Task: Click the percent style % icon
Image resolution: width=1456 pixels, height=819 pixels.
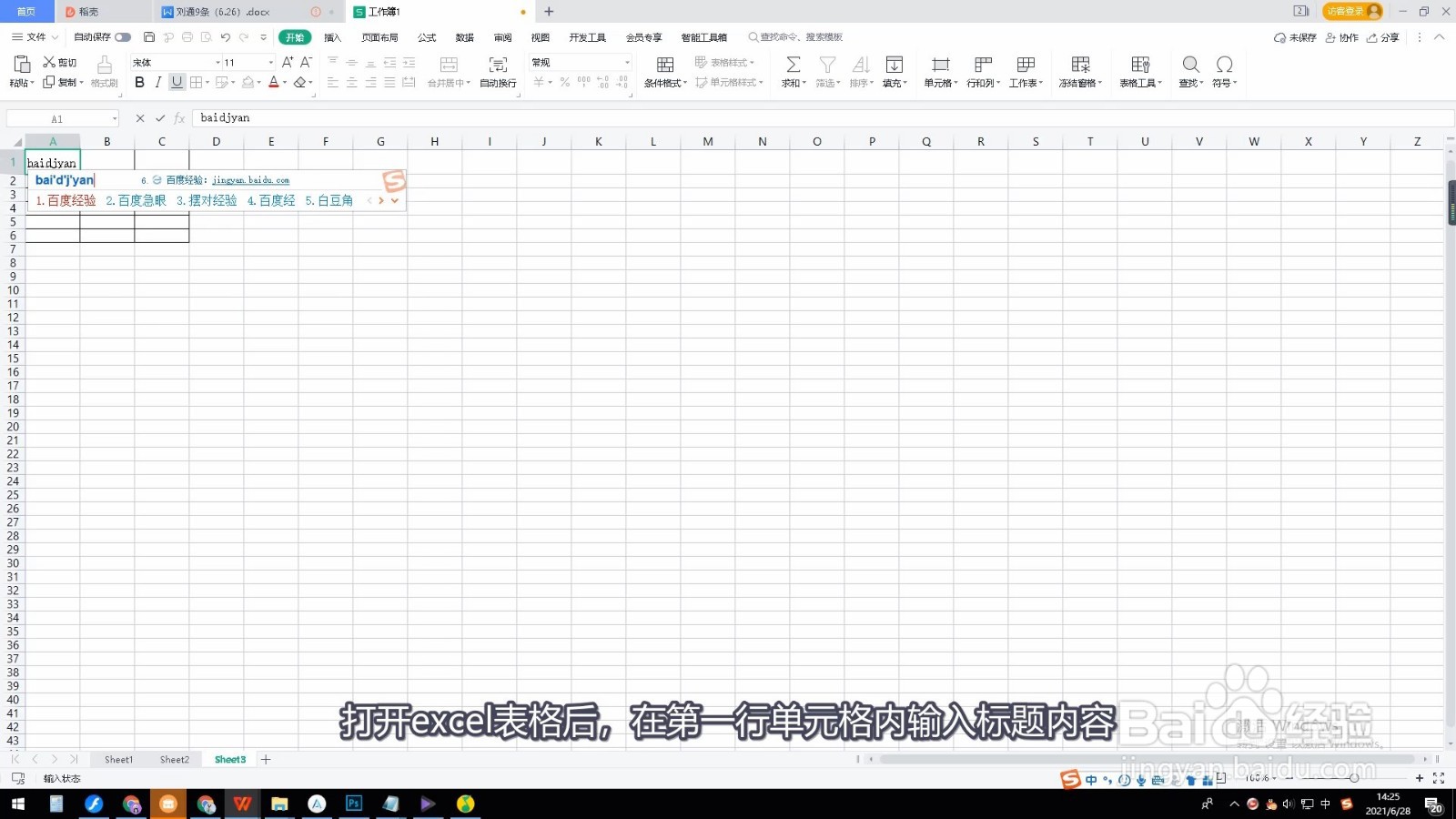Action: pyautogui.click(x=564, y=82)
